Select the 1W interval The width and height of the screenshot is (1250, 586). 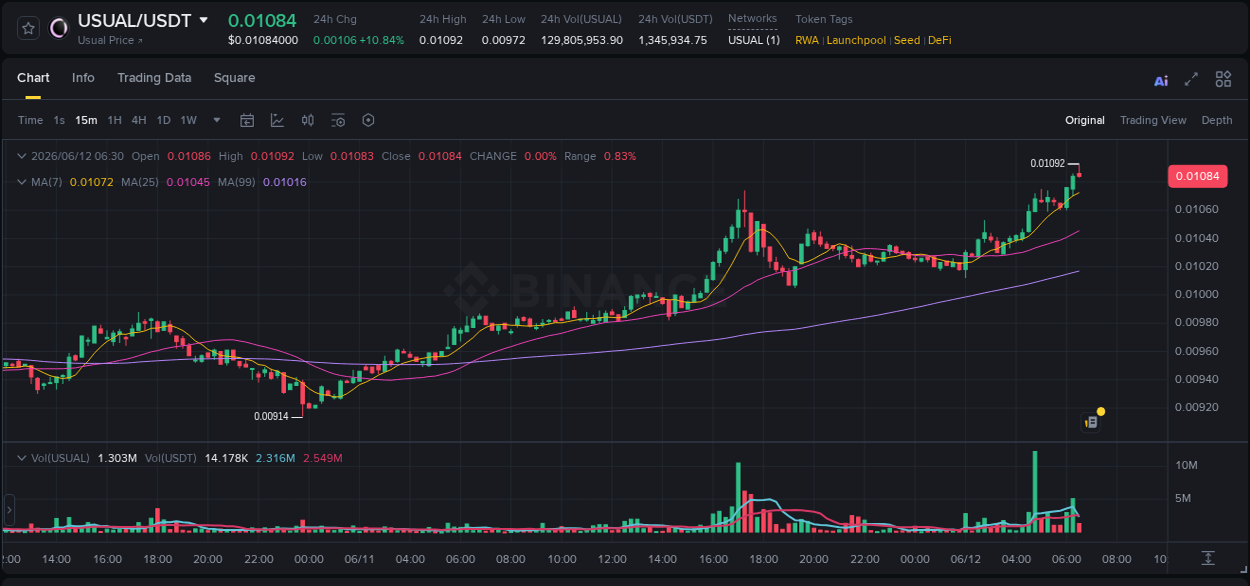tap(188, 120)
